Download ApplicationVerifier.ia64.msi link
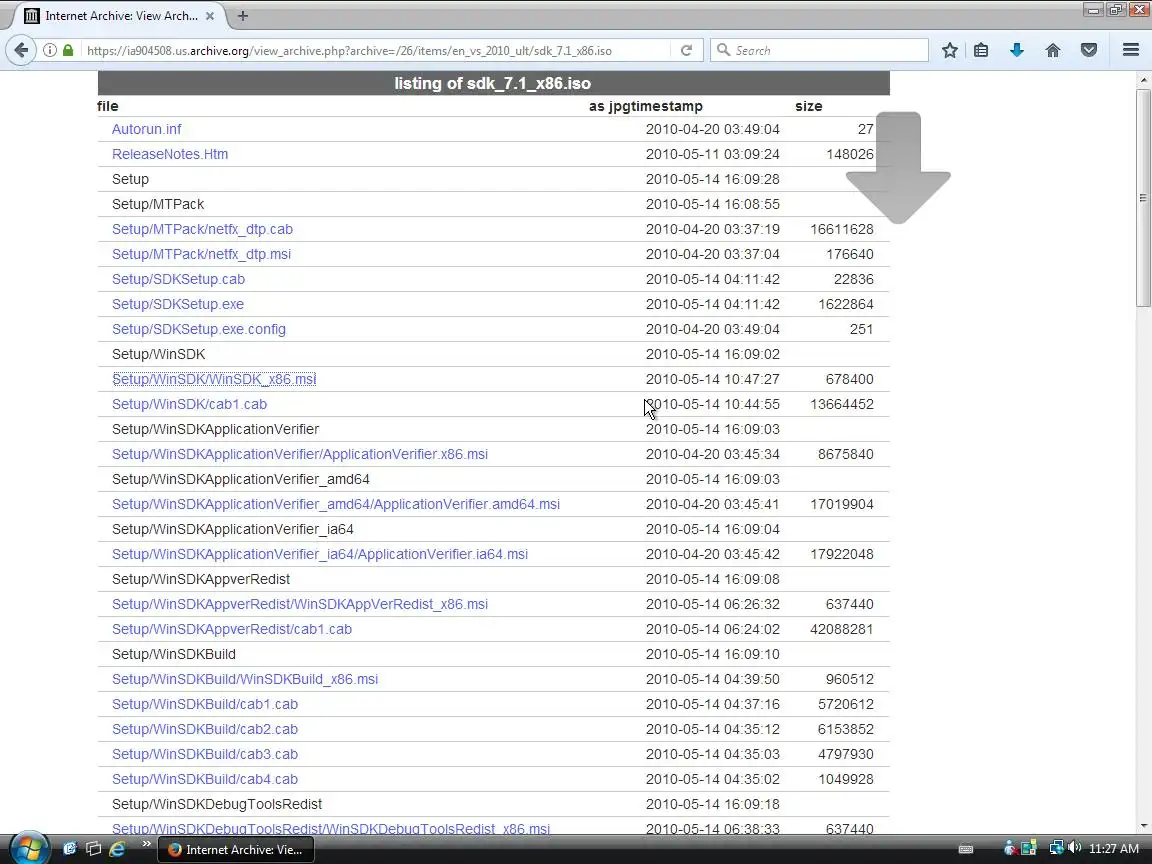Viewport: 1152px width, 864px height. tap(320, 554)
